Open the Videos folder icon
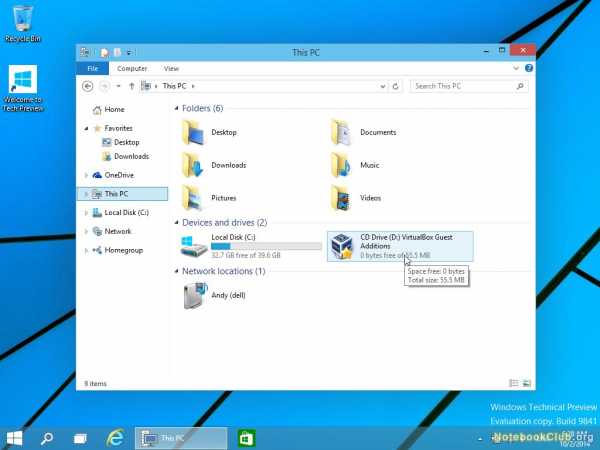The height and width of the screenshot is (450, 600). coord(342,197)
